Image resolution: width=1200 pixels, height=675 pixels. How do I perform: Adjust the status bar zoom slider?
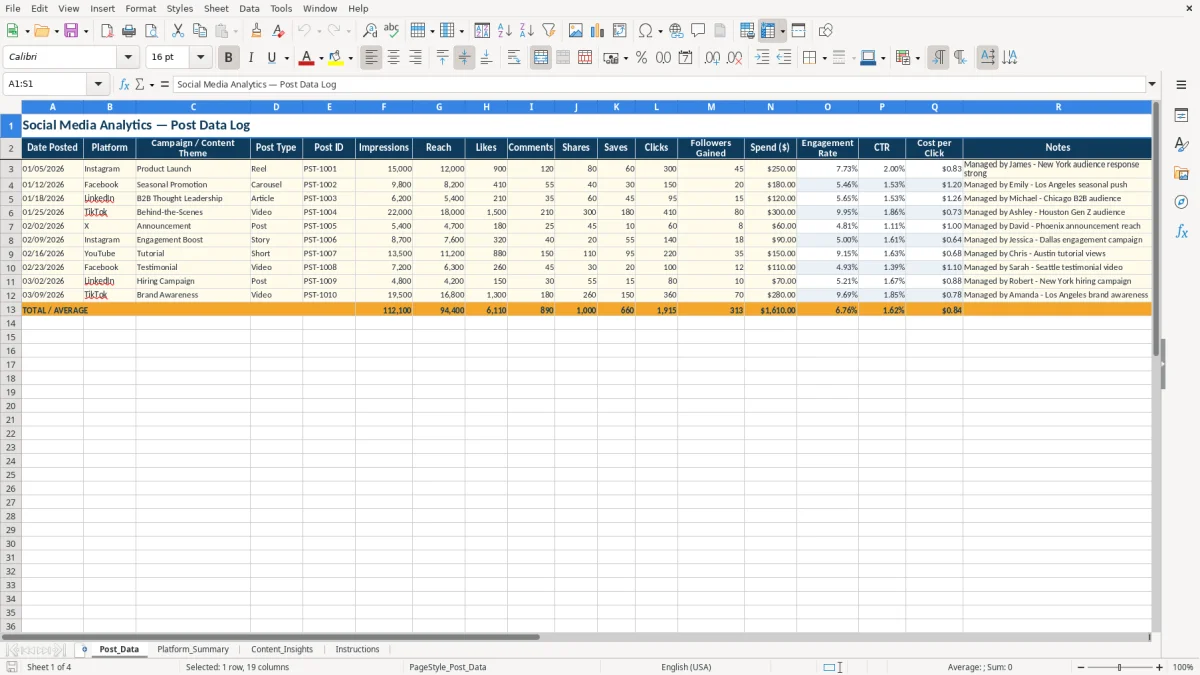[1120, 667]
